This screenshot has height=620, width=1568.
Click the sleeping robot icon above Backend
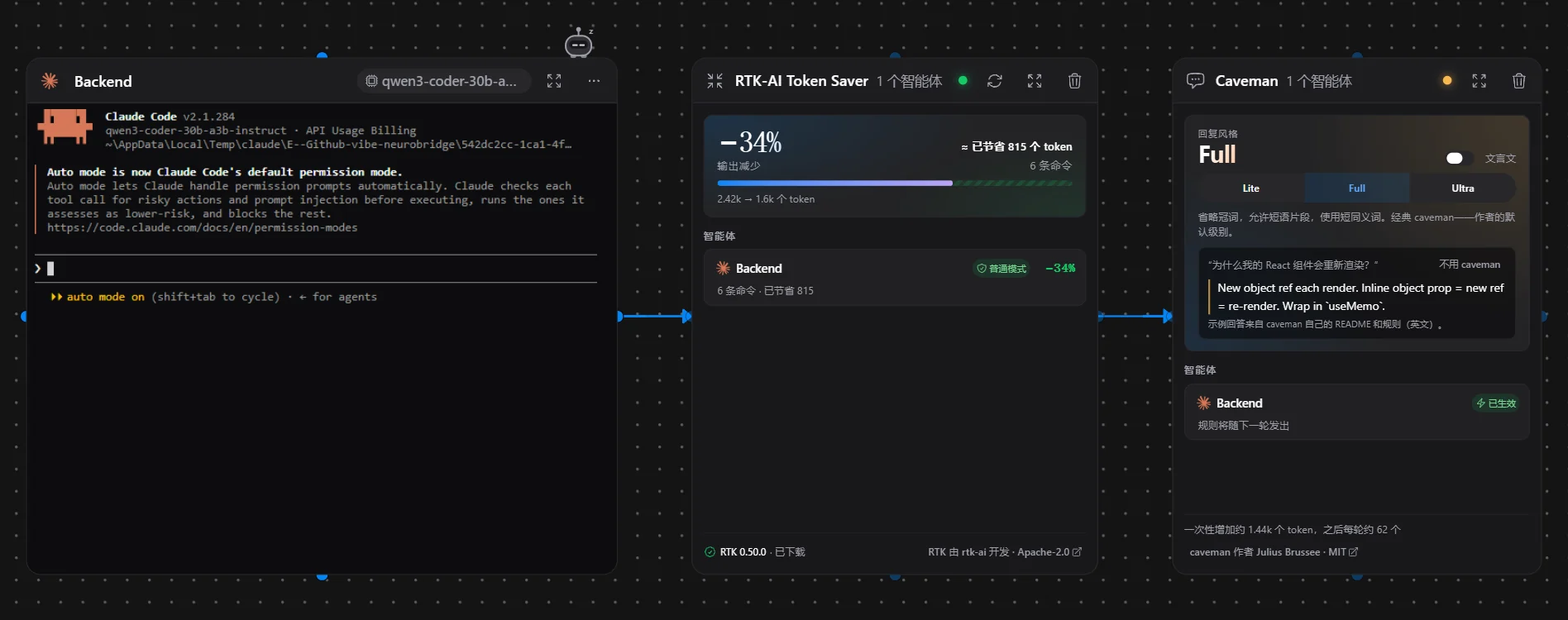pyautogui.click(x=579, y=42)
